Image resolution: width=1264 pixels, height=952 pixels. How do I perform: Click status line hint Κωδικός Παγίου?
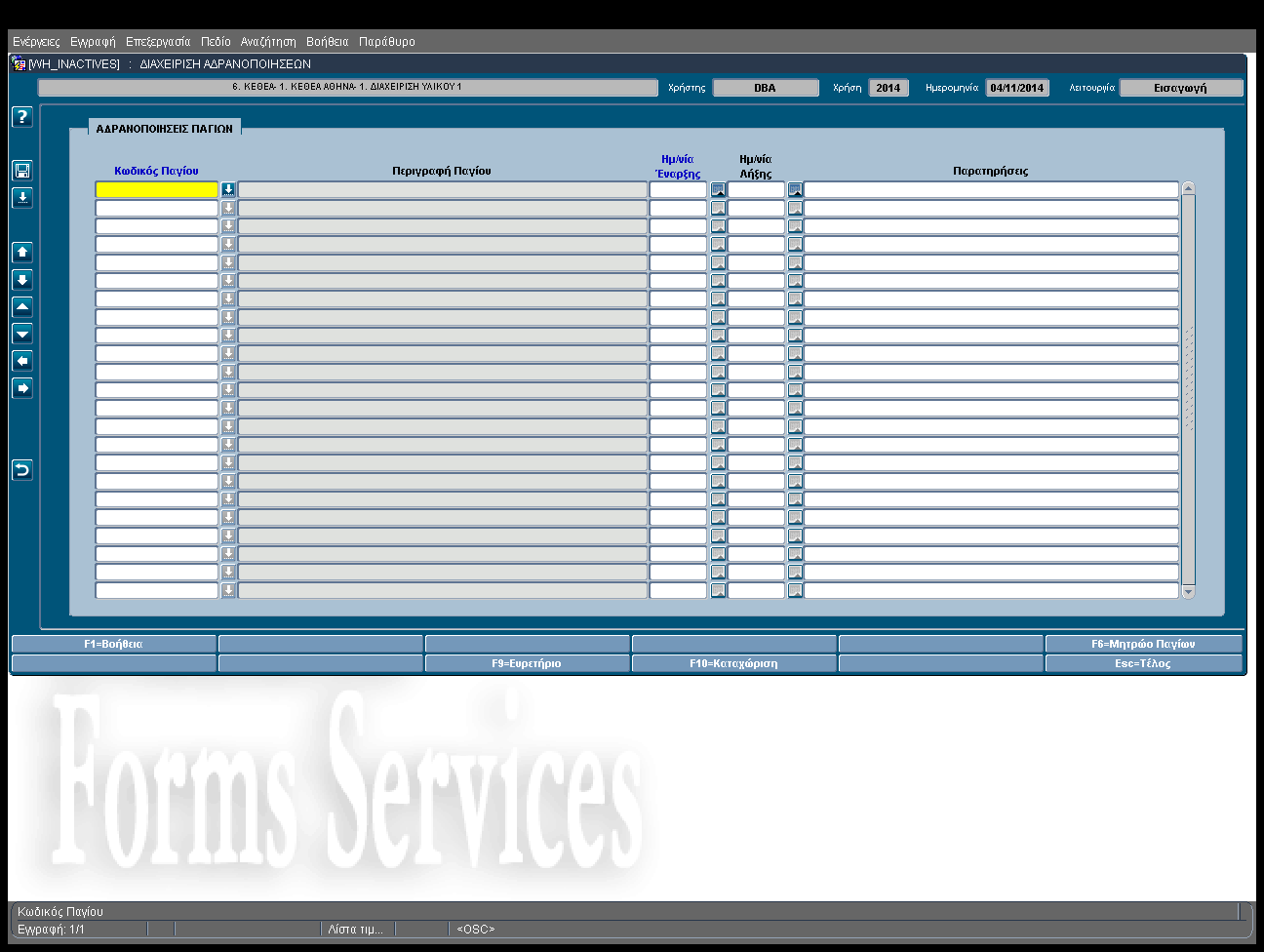(x=60, y=912)
